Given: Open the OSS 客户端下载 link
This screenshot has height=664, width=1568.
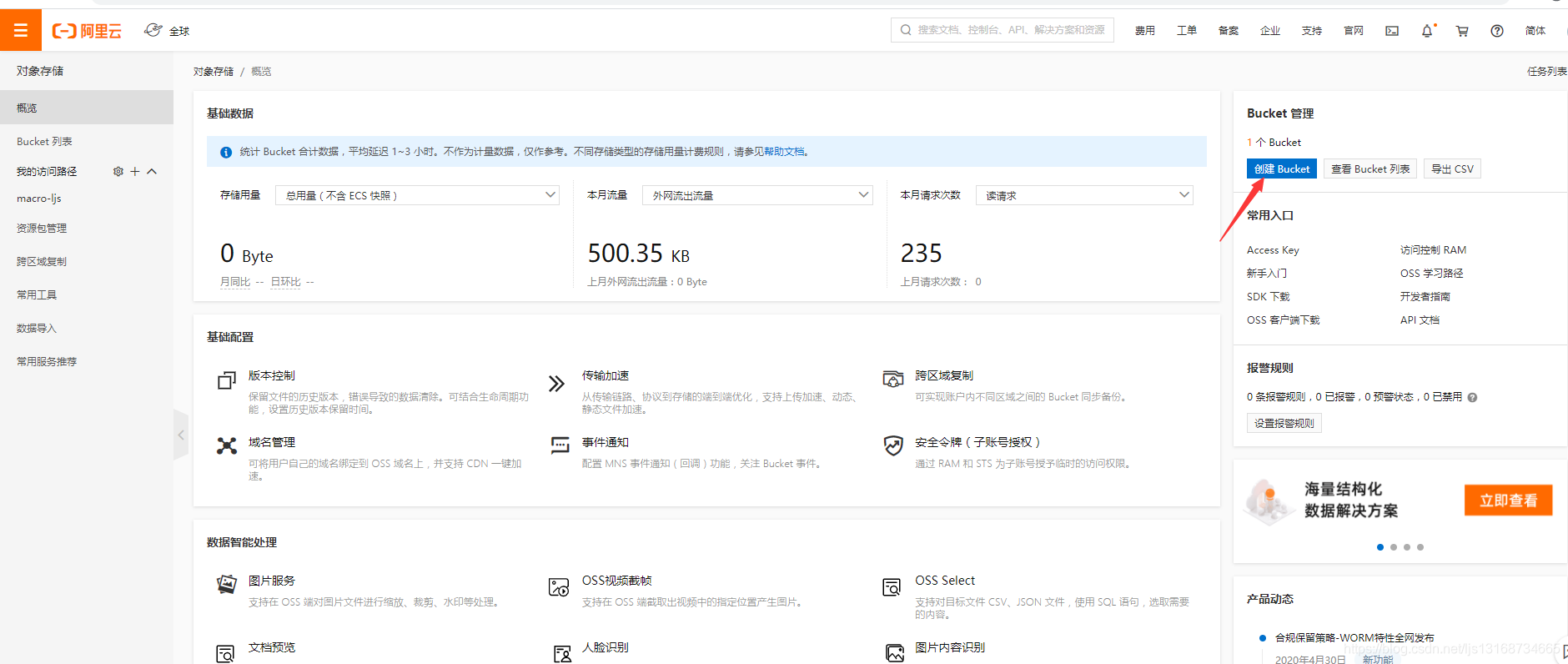Looking at the screenshot, I should [1283, 320].
